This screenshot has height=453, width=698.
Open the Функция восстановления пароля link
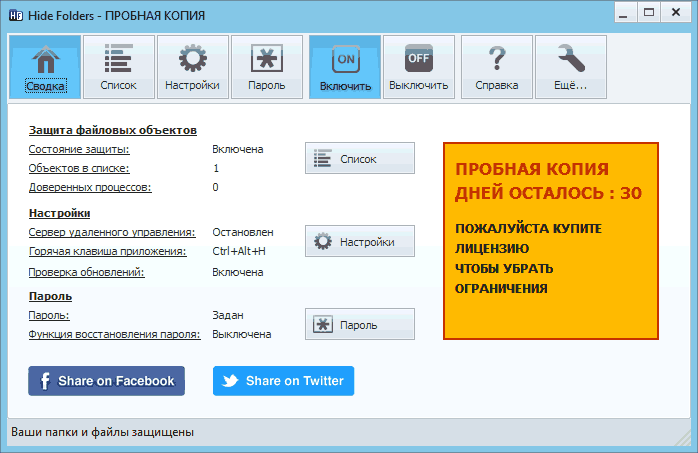[114, 334]
